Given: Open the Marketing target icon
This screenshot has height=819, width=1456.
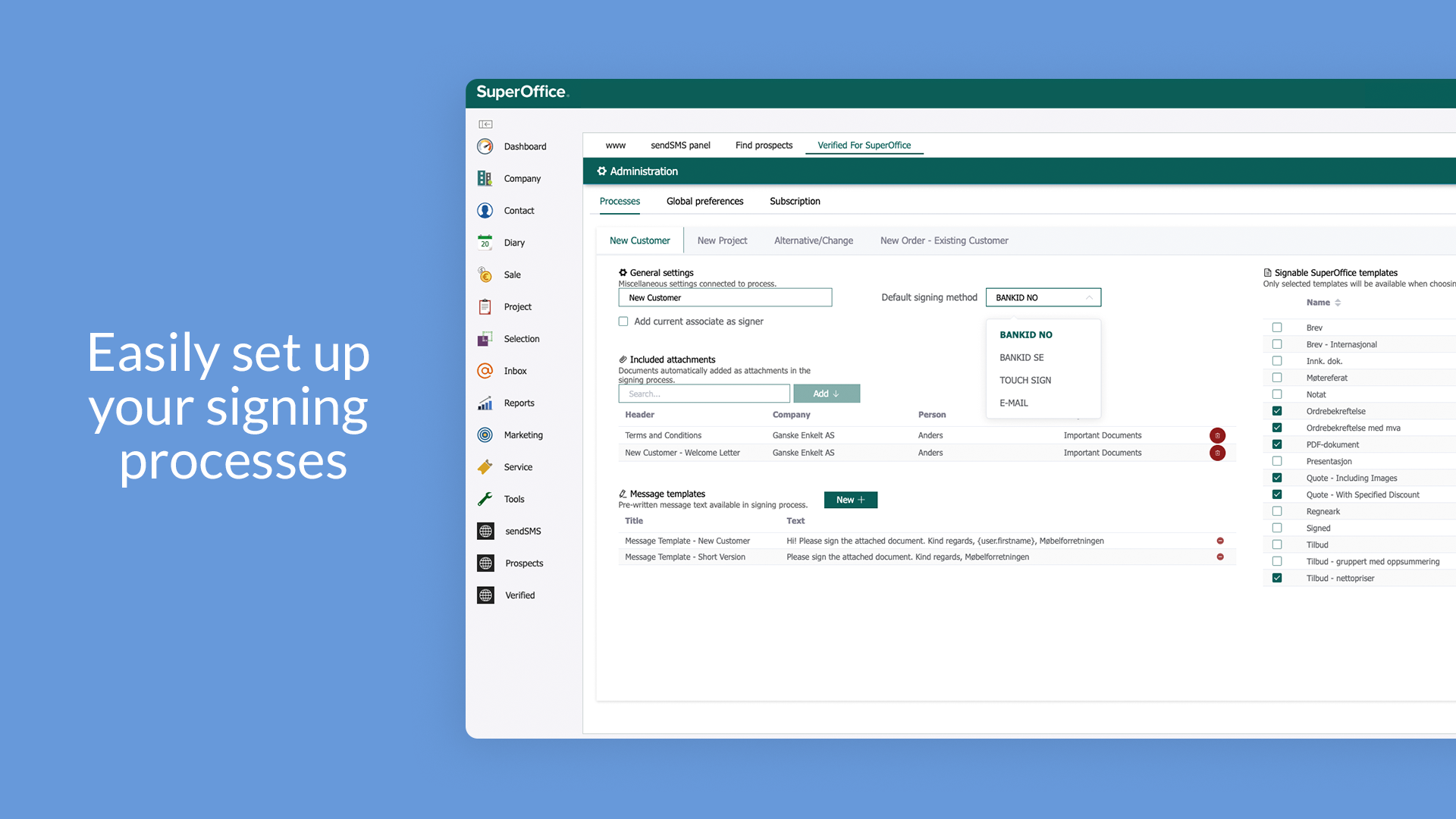Looking at the screenshot, I should (485, 435).
